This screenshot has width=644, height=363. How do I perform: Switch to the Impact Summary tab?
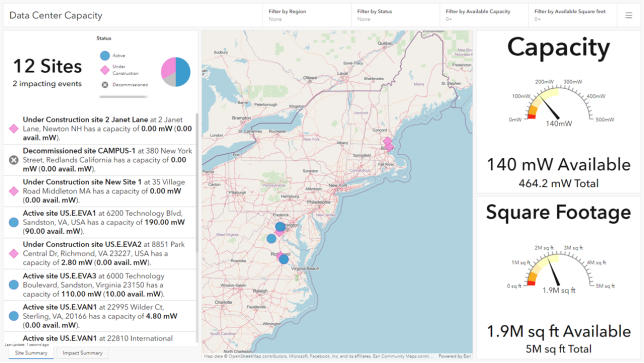82,353
